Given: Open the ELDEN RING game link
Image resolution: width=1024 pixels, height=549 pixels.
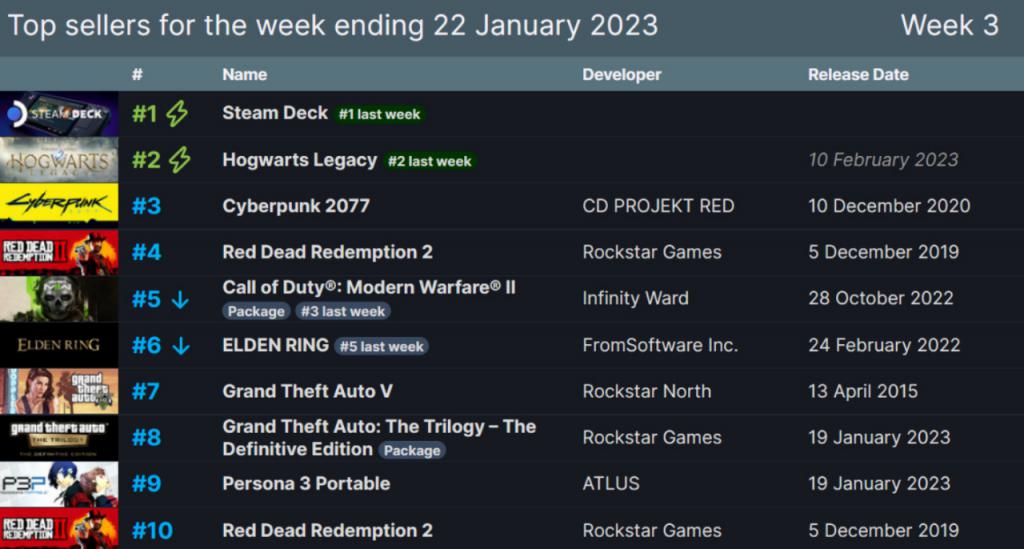Looking at the screenshot, I should [x=275, y=345].
